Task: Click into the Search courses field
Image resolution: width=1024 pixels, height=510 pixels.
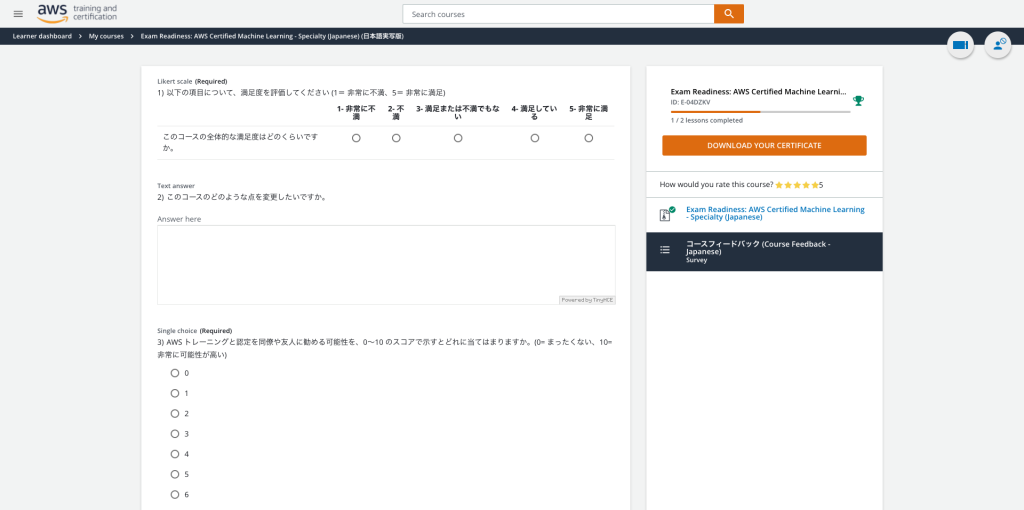Action: [558, 14]
